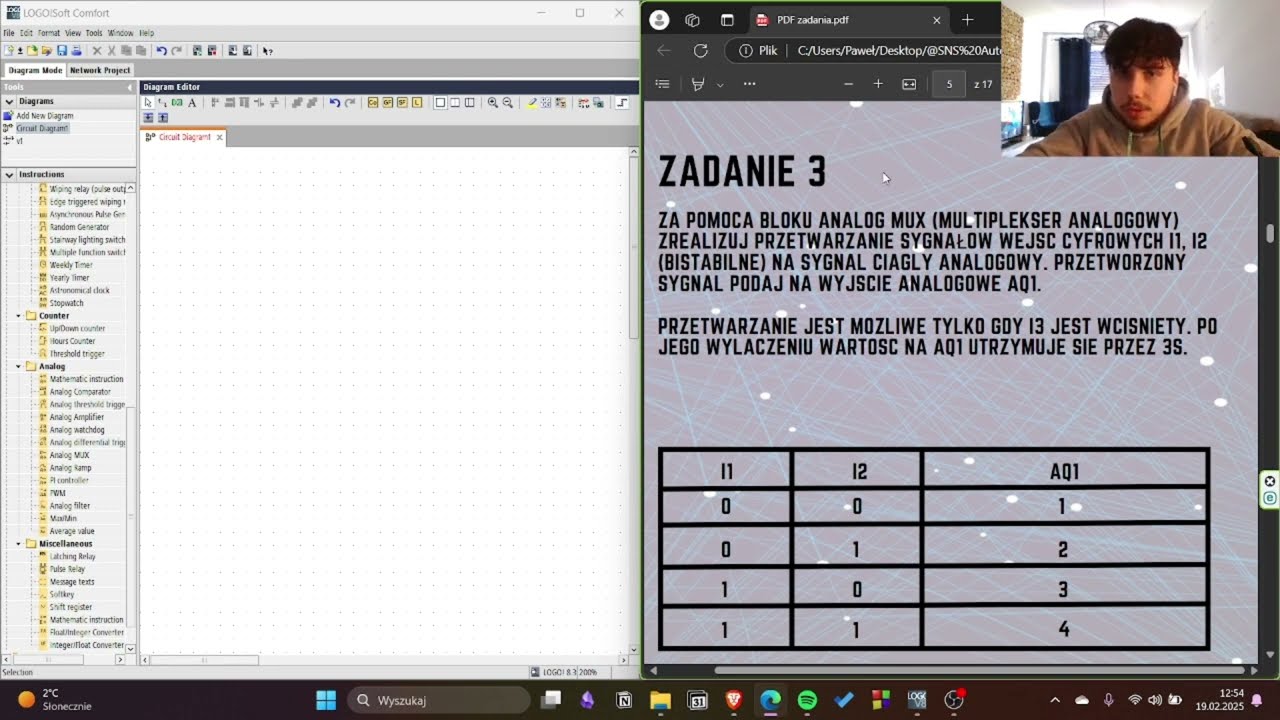Collapse the Instructions section header

click(x=9, y=174)
